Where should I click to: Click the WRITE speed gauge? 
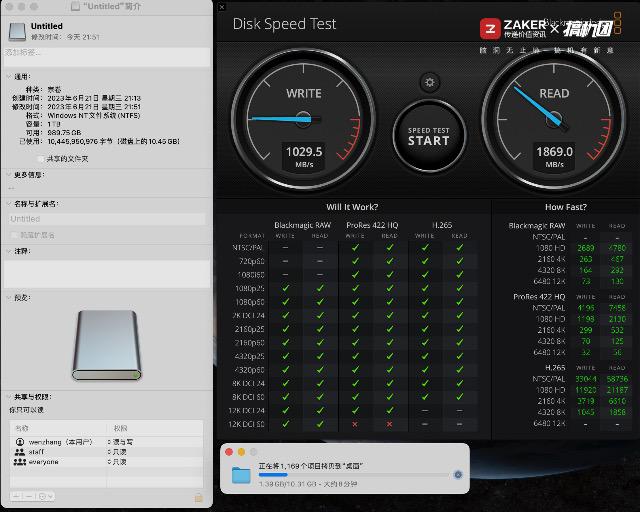click(x=304, y=119)
